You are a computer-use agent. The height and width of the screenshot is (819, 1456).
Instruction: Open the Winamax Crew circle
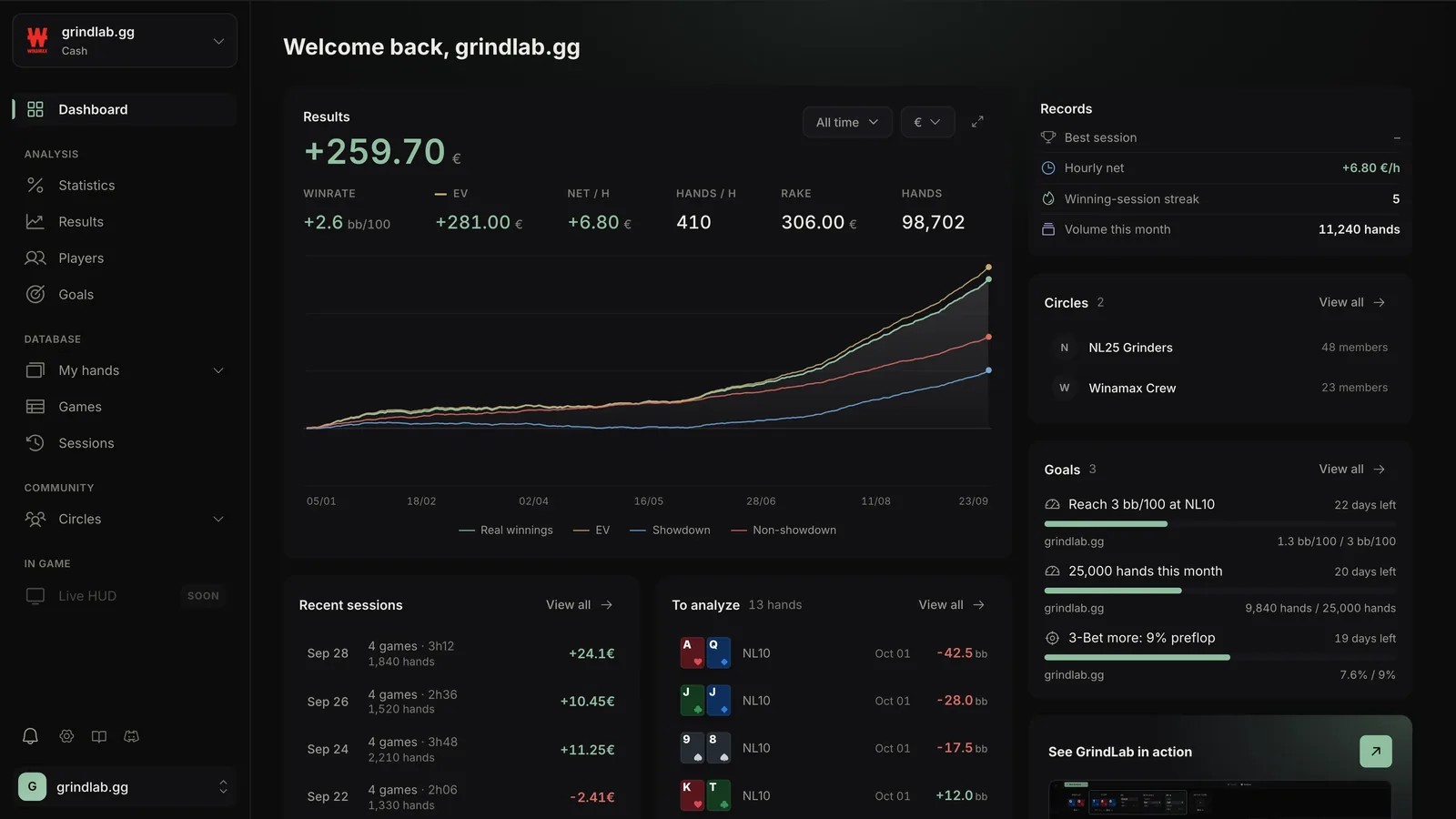1220,388
